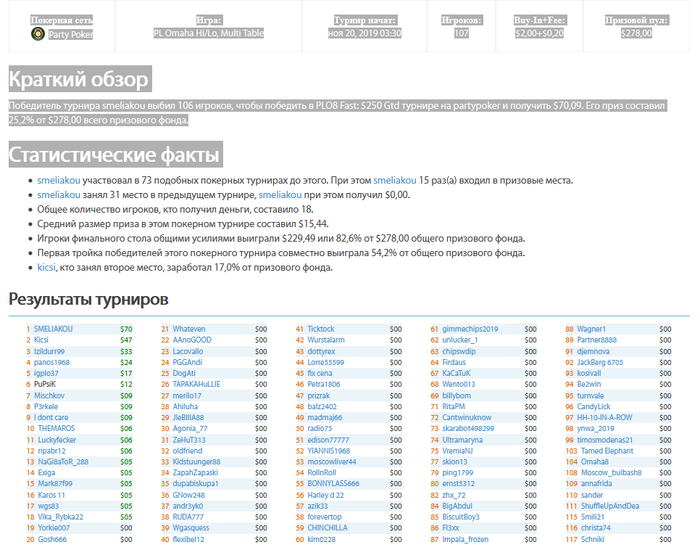Open Kidstuunger88 player link
The width and height of the screenshot is (700, 550).
coord(196,462)
